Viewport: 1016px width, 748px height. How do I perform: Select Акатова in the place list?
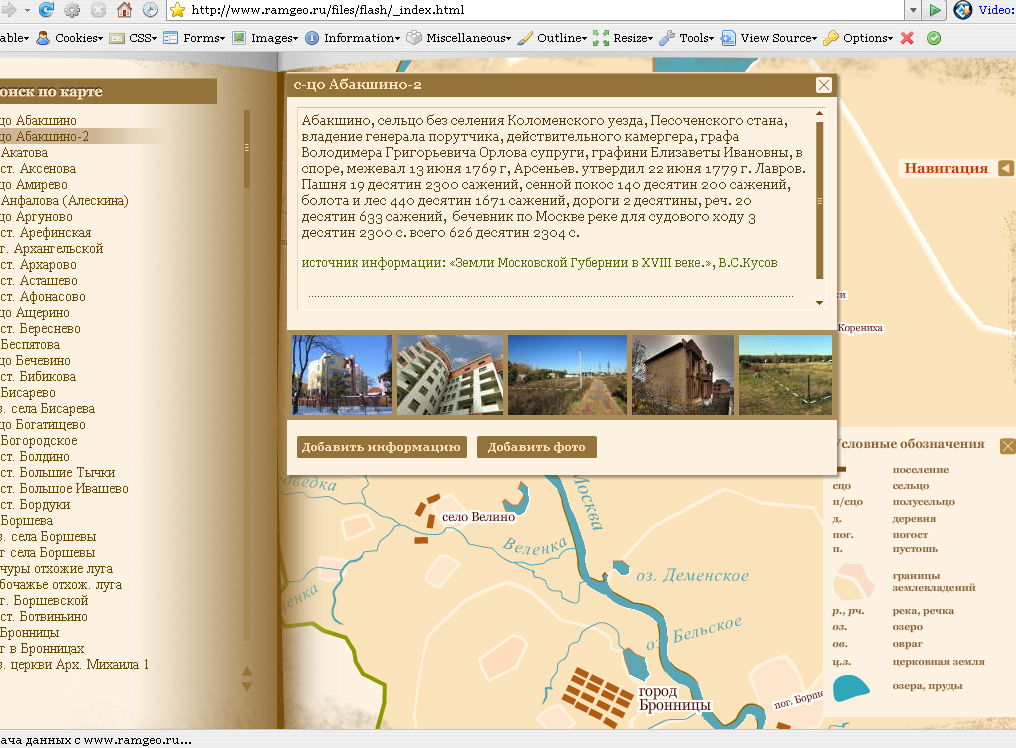[25, 153]
